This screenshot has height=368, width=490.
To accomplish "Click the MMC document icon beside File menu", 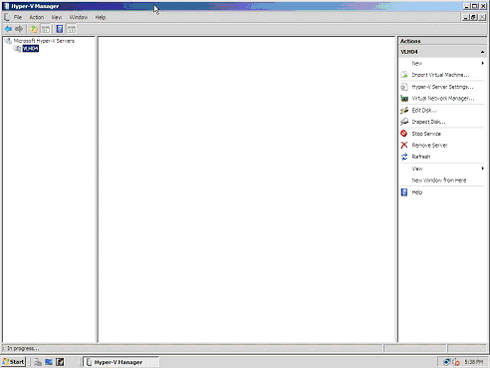I will [x=7, y=17].
